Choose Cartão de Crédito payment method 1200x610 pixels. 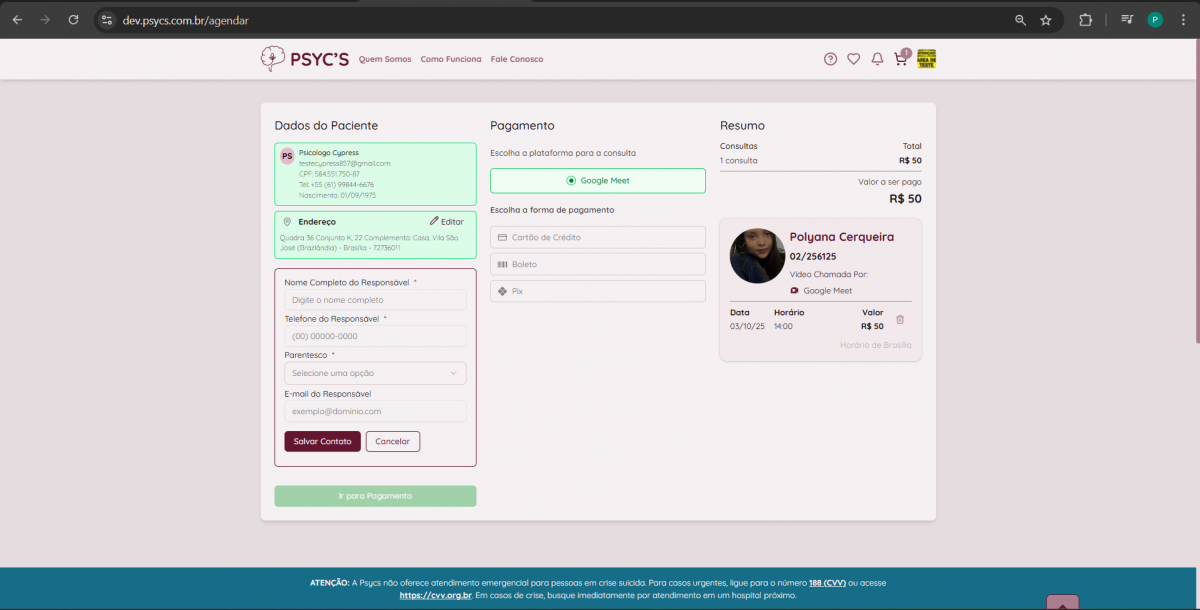[x=597, y=237]
